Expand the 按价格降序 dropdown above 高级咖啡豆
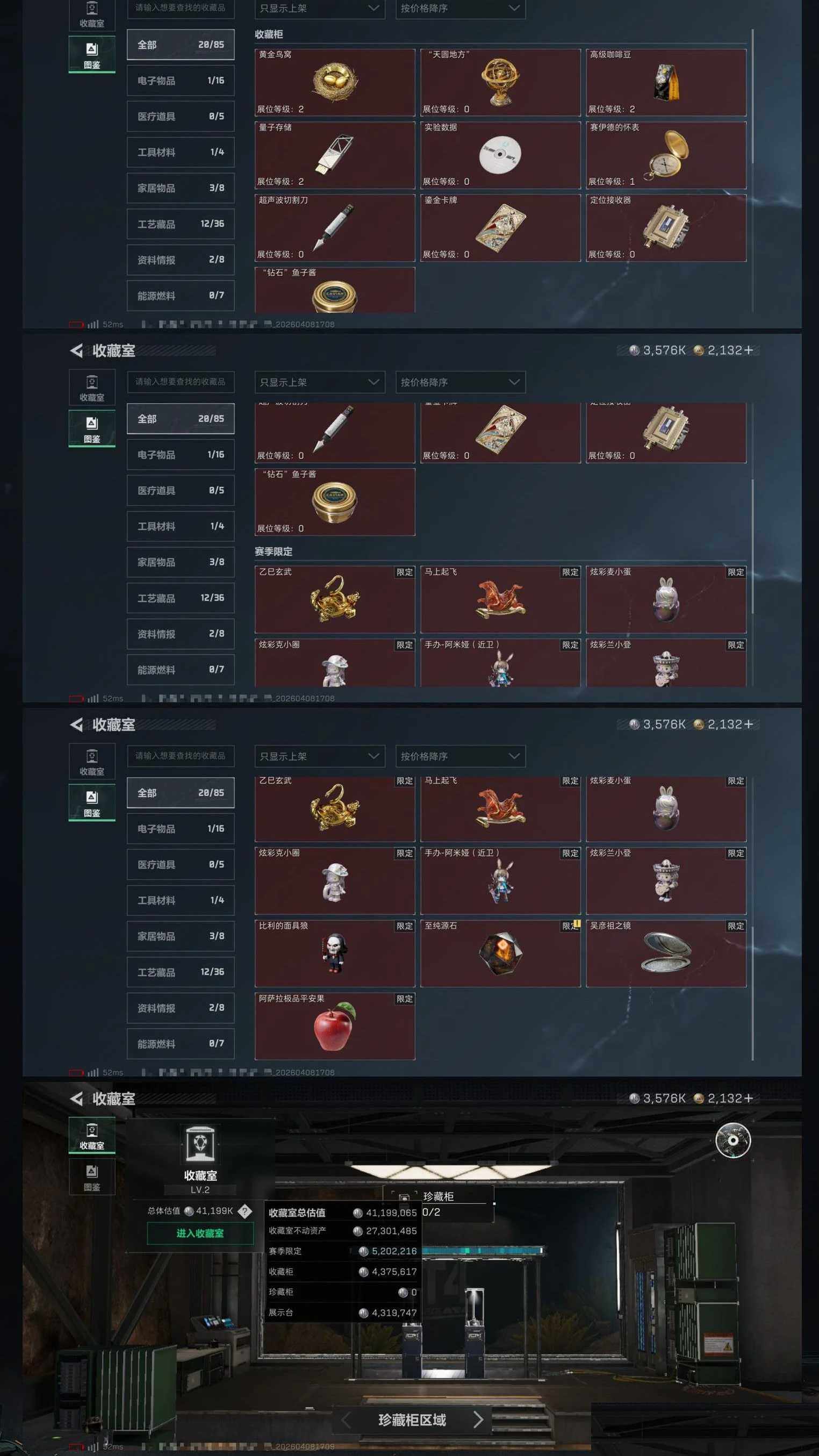Screen dimensions: 819x1456 pyautogui.click(x=460, y=9)
